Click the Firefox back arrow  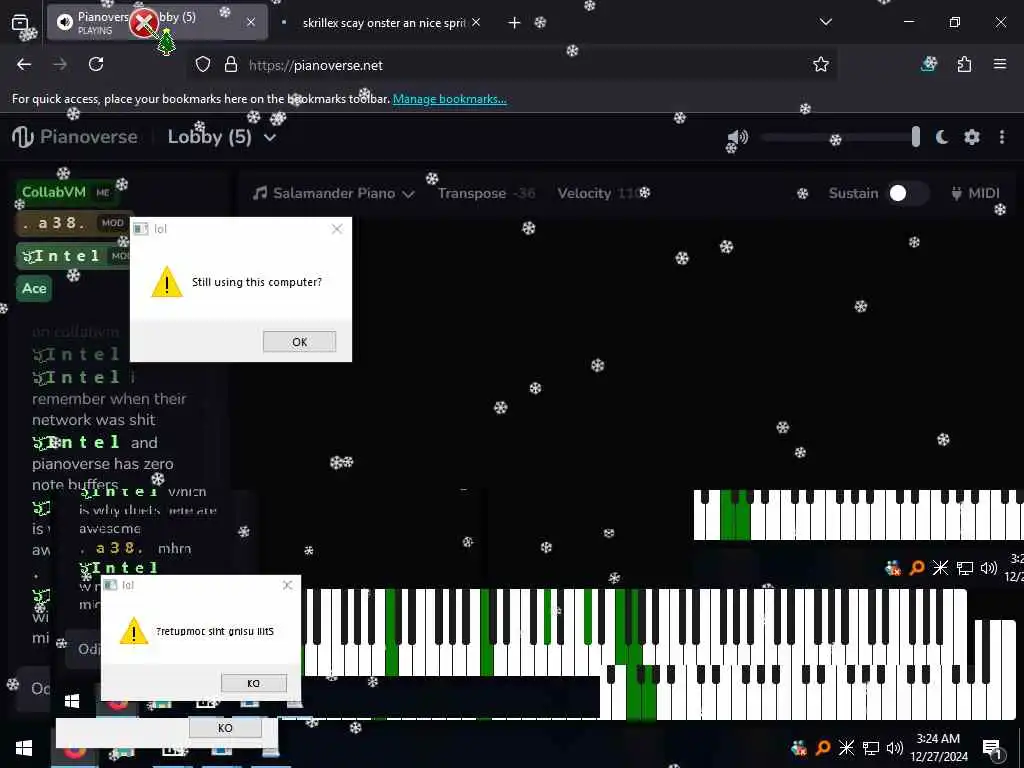tap(24, 64)
